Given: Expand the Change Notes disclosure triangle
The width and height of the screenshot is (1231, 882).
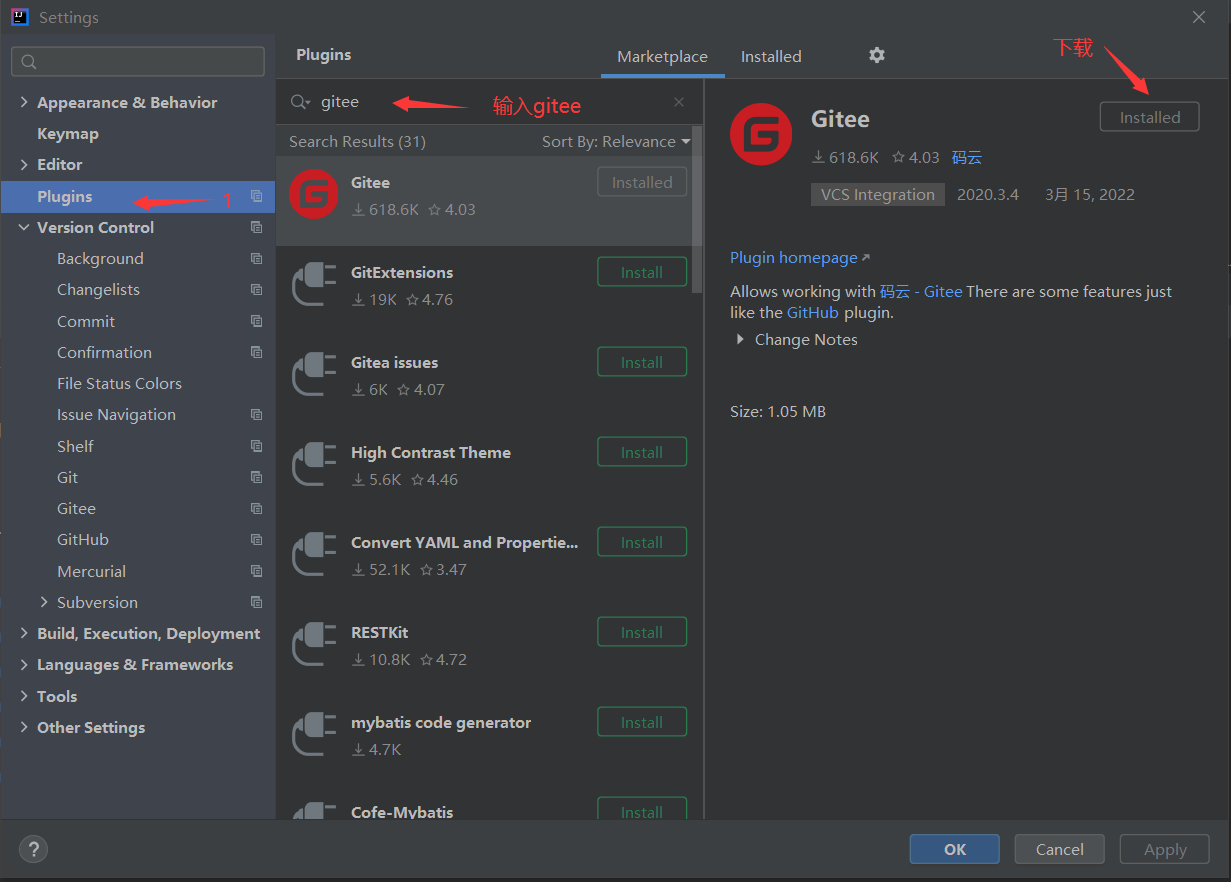Looking at the screenshot, I should click(x=740, y=339).
